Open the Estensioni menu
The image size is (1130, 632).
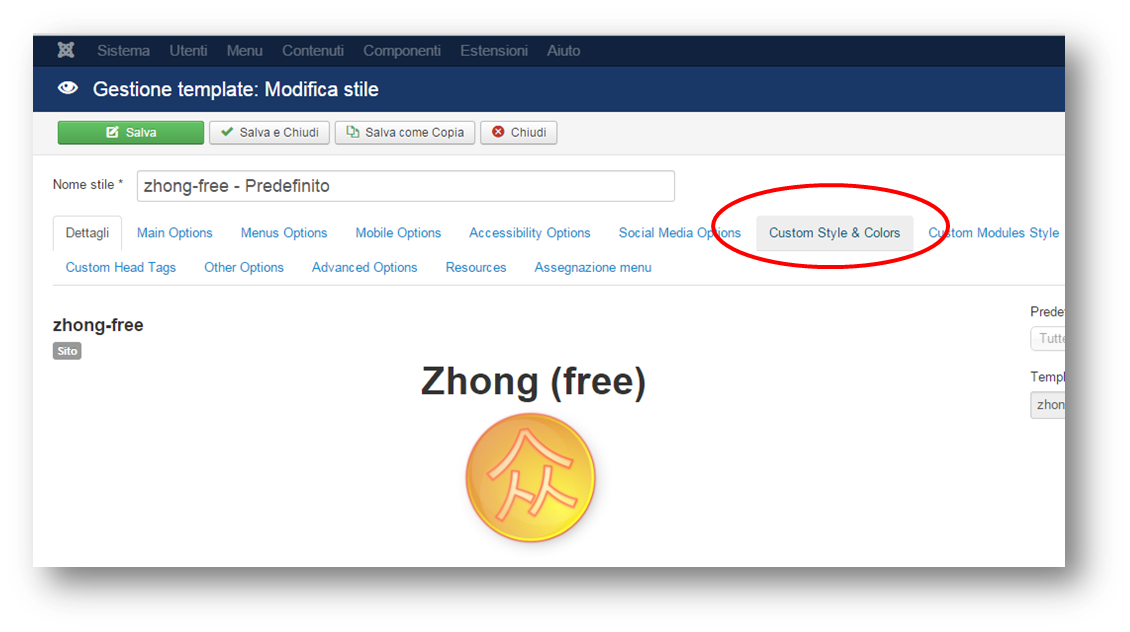494,50
